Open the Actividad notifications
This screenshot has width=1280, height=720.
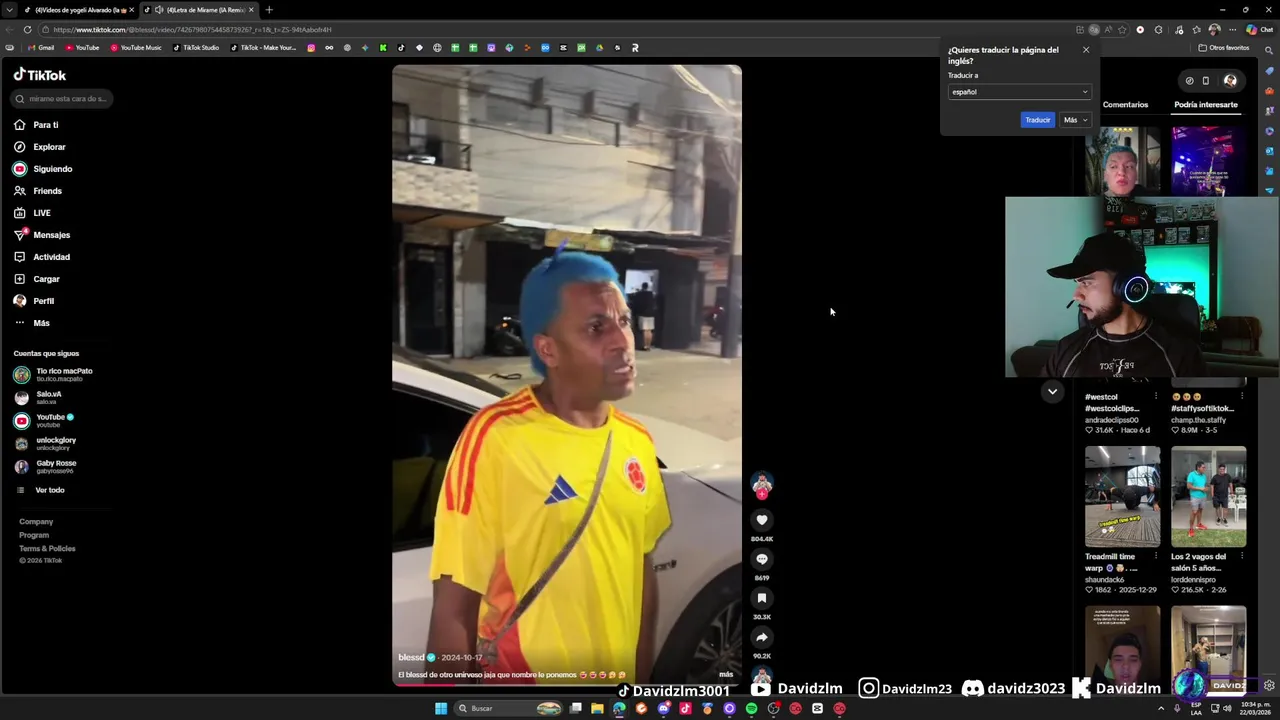click(x=51, y=257)
